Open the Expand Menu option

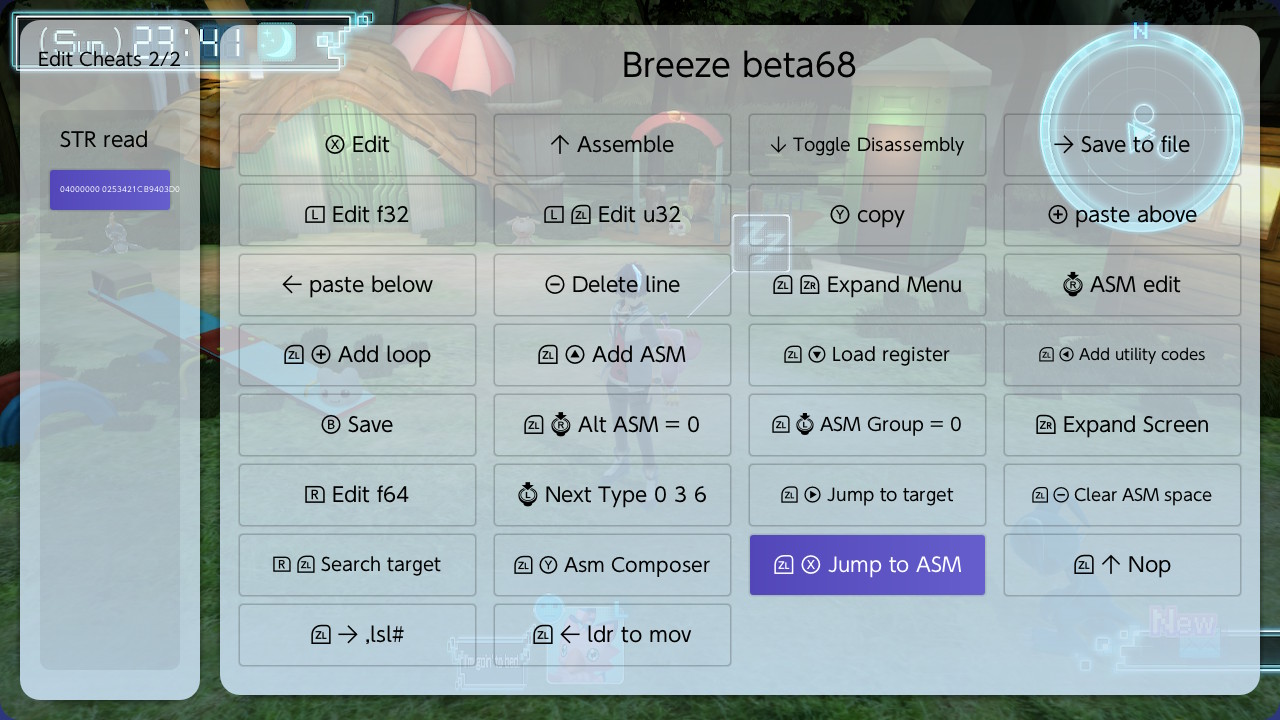[x=867, y=285]
